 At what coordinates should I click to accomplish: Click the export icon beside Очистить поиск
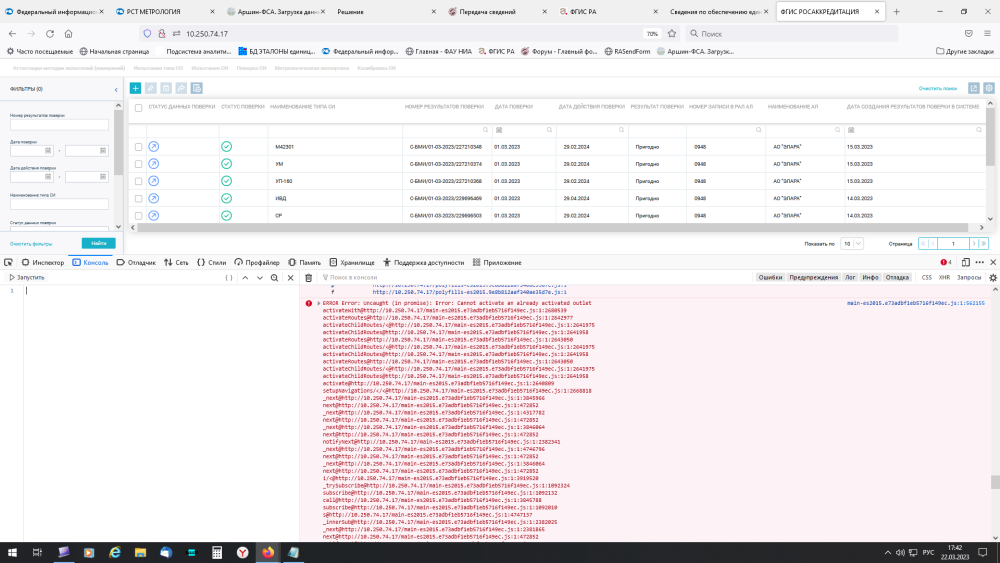pyautogui.click(x=973, y=88)
